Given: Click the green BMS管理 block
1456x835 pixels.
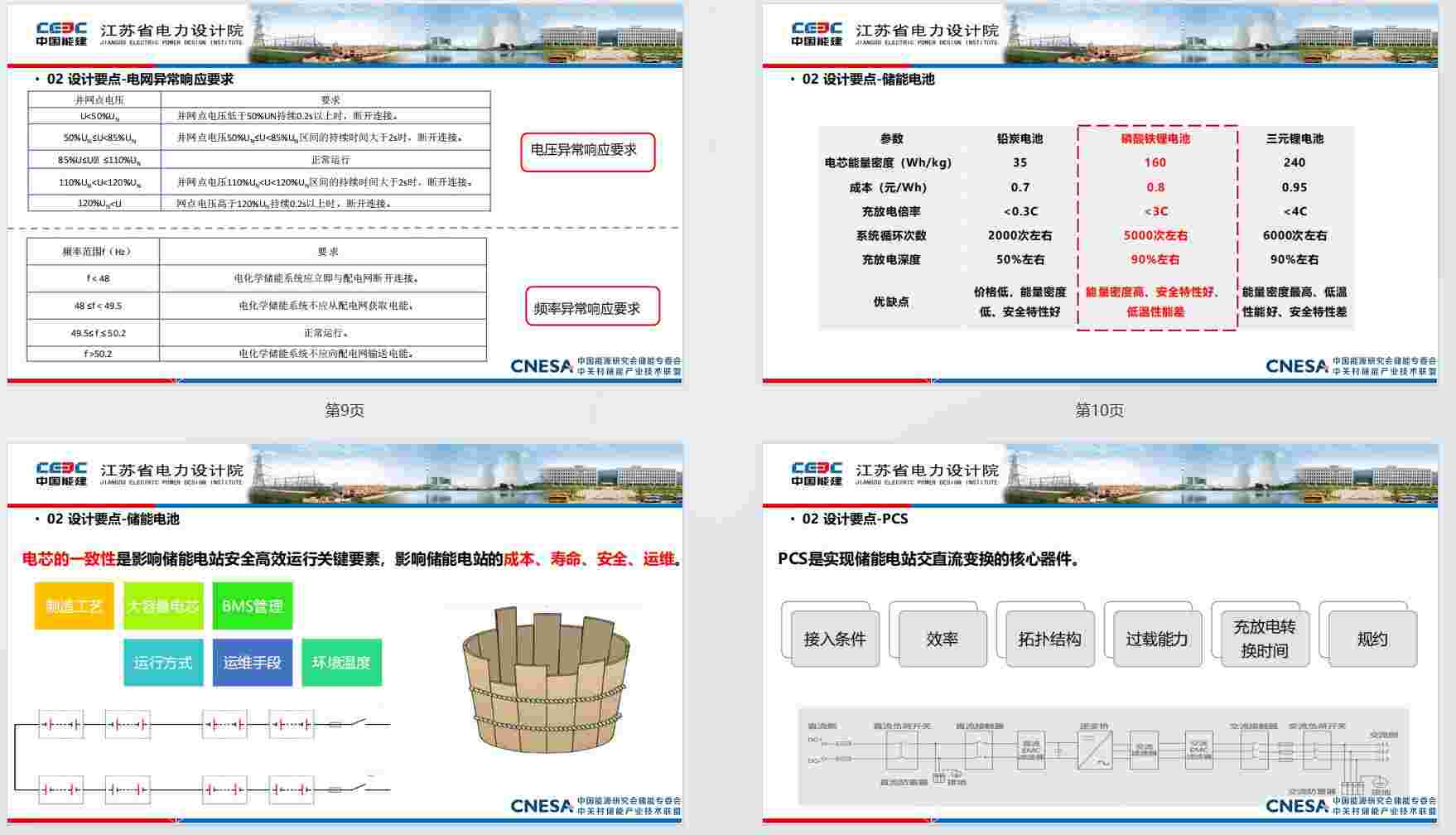Looking at the screenshot, I should [252, 606].
